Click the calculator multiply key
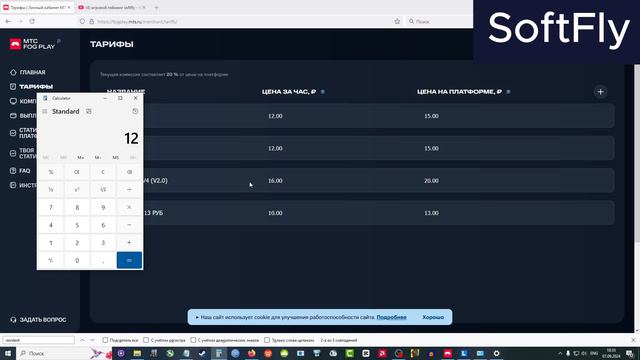 tap(129, 207)
